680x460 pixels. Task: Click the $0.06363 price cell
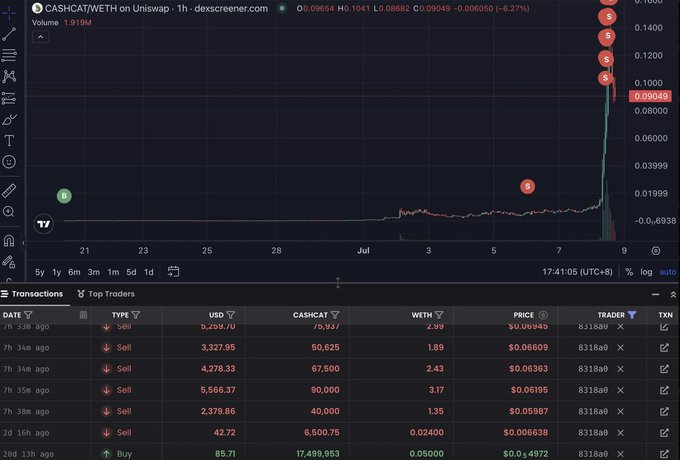[528, 369]
